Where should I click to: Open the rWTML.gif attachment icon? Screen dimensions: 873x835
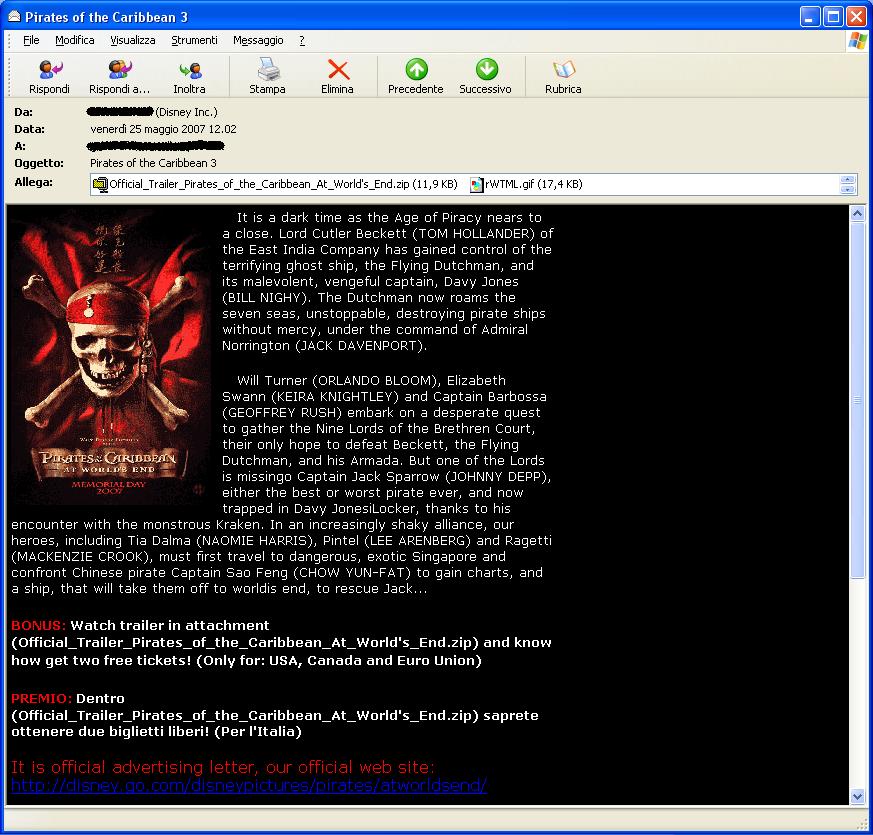[x=477, y=184]
